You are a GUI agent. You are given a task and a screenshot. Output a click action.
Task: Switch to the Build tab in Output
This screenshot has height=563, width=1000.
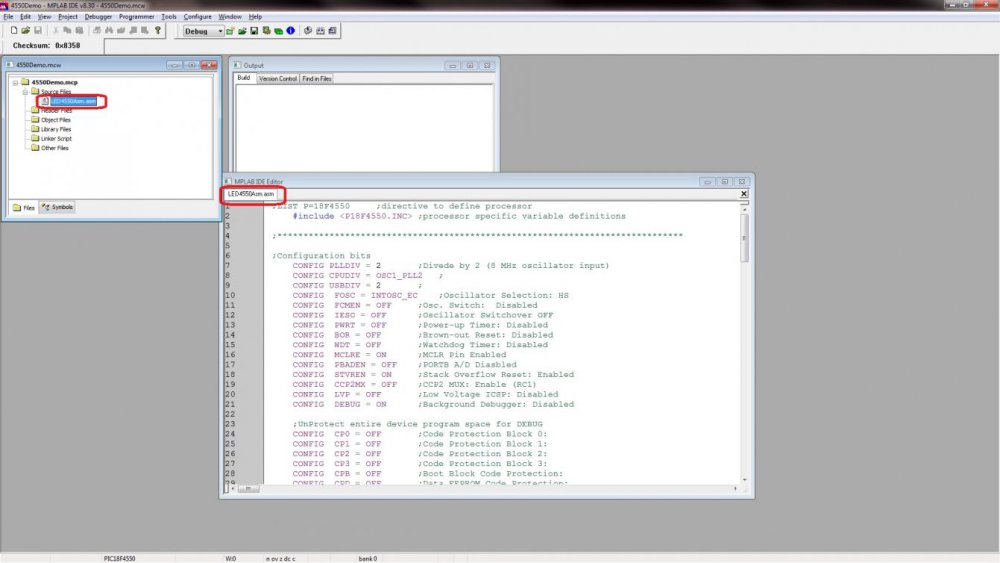(244, 78)
